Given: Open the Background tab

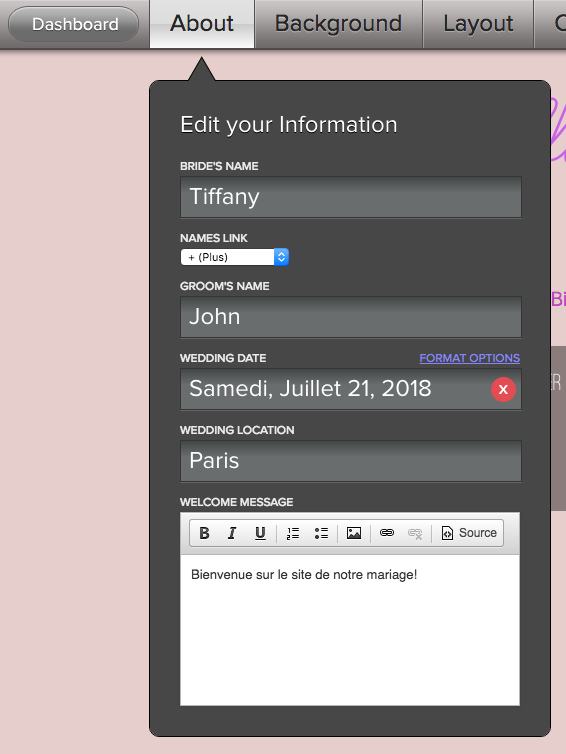Looking at the screenshot, I should (339, 24).
